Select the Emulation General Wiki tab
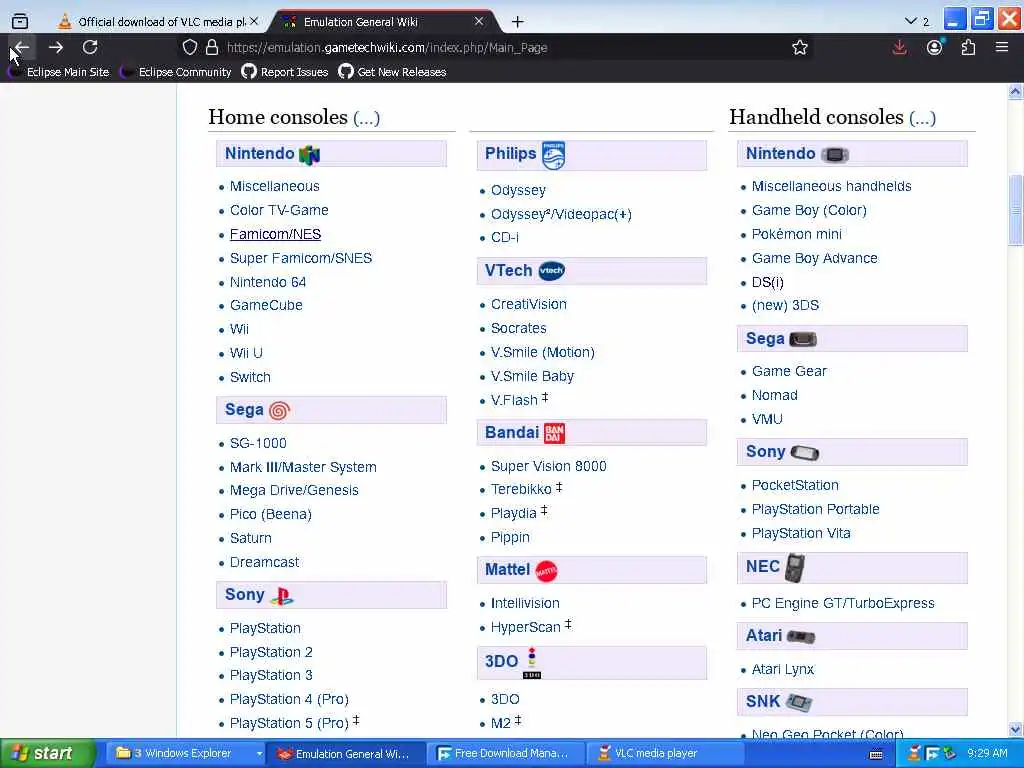The height and width of the screenshot is (768, 1024). 385,22
